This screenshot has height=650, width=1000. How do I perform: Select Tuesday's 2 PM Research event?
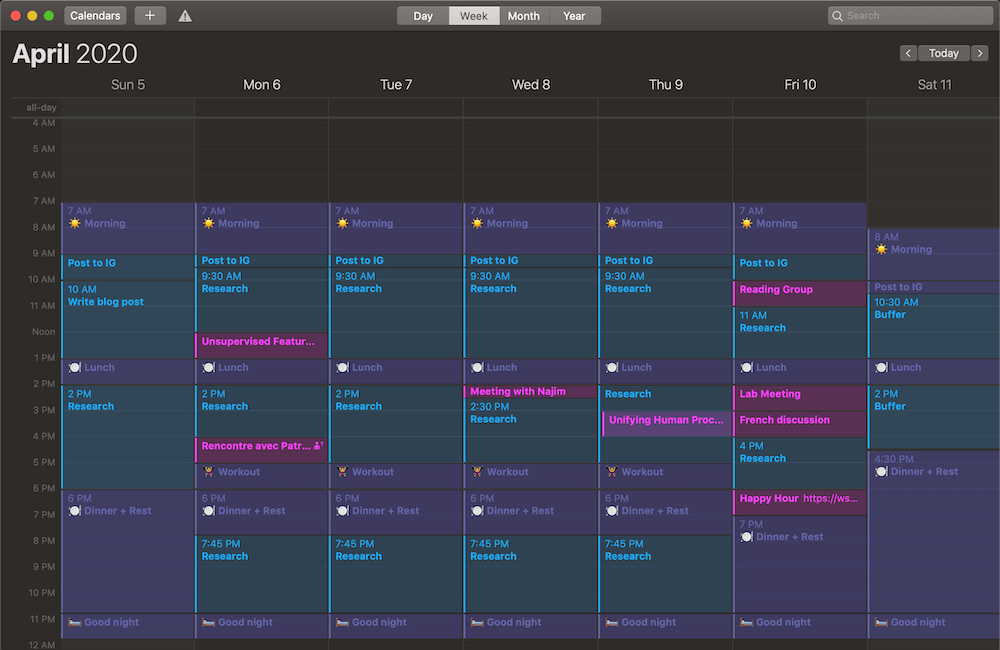[395, 424]
